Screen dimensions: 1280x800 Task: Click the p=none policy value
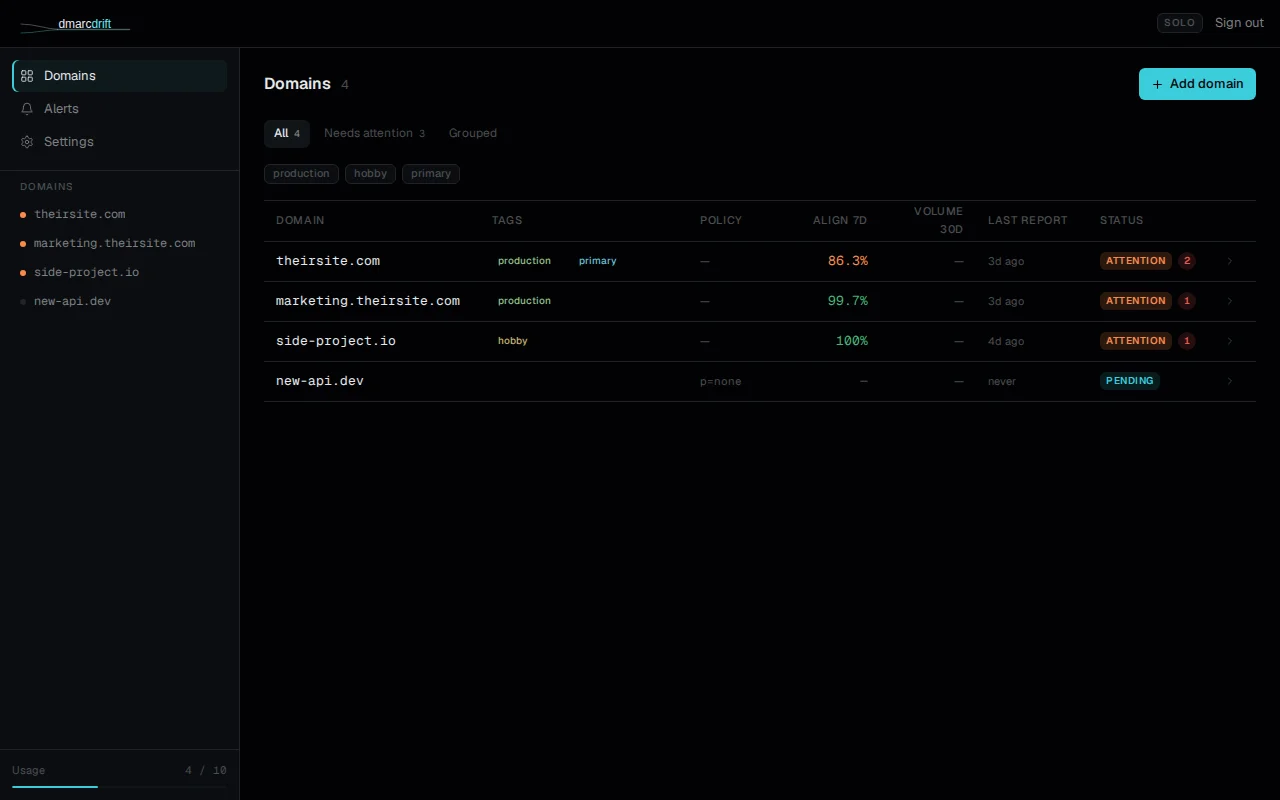click(721, 381)
